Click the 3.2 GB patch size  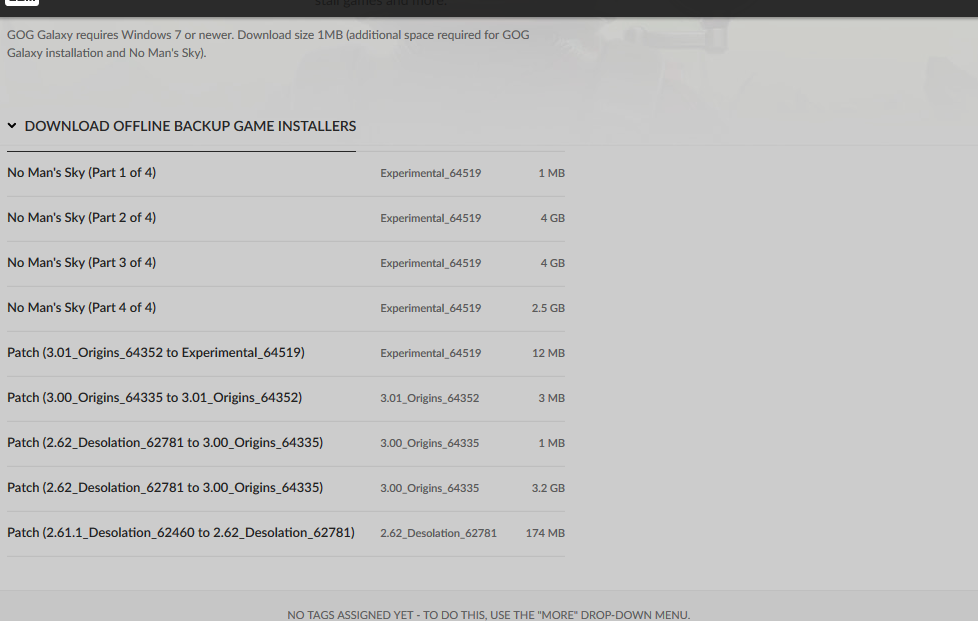tap(548, 488)
